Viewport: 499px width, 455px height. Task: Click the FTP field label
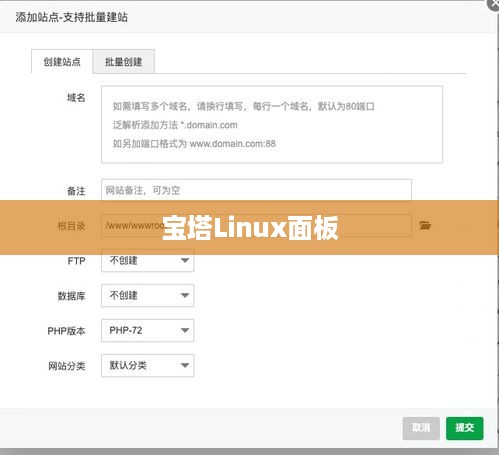pyautogui.click(x=76, y=261)
